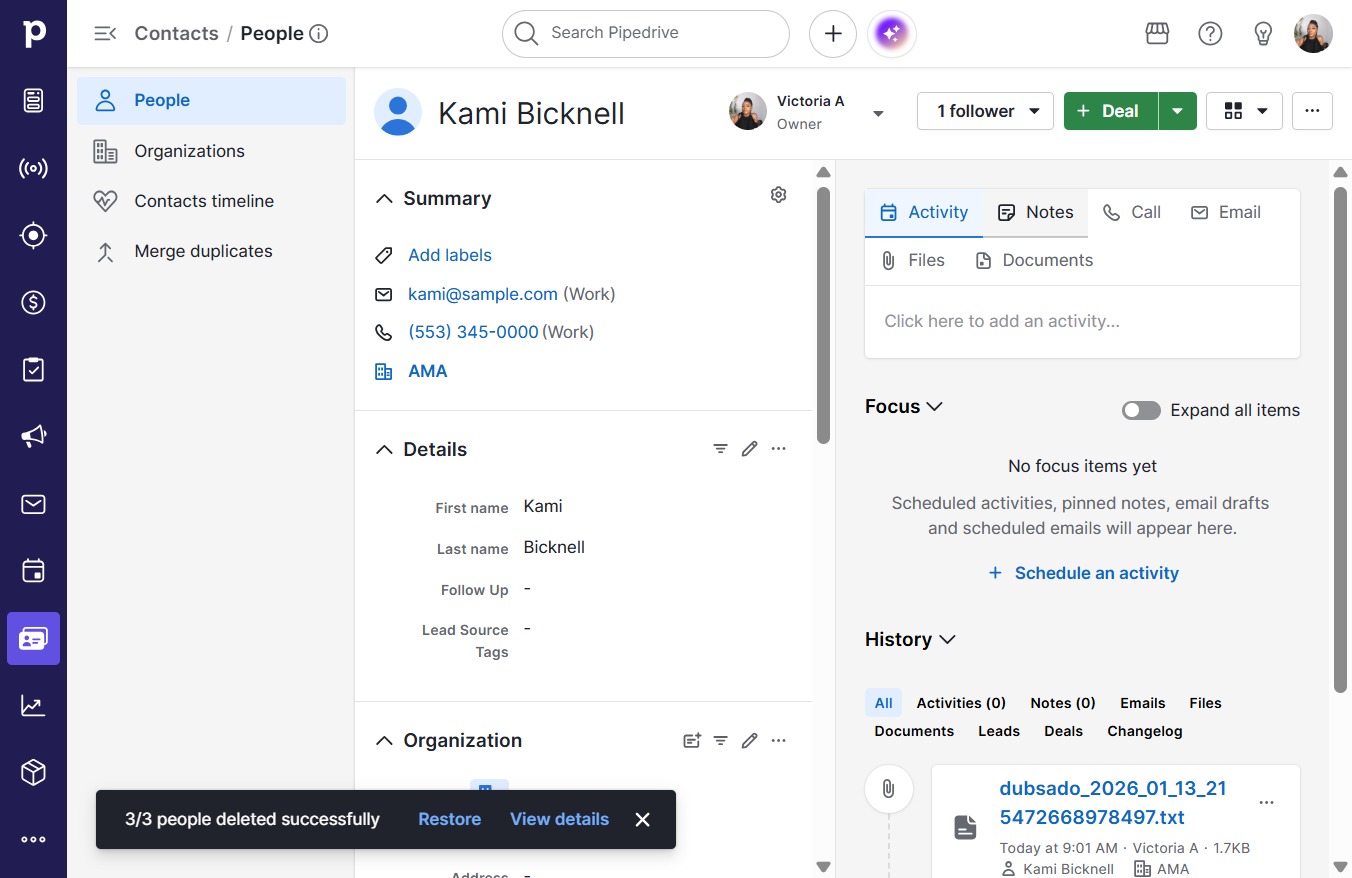This screenshot has height=878, width=1352.
Task: Click the plus quick-add button in top bar
Action: pyautogui.click(x=833, y=34)
